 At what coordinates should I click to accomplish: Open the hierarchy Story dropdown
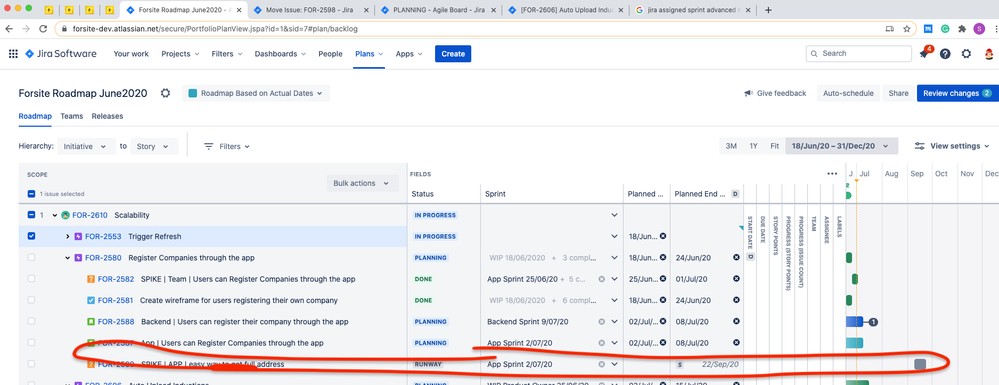(x=154, y=147)
